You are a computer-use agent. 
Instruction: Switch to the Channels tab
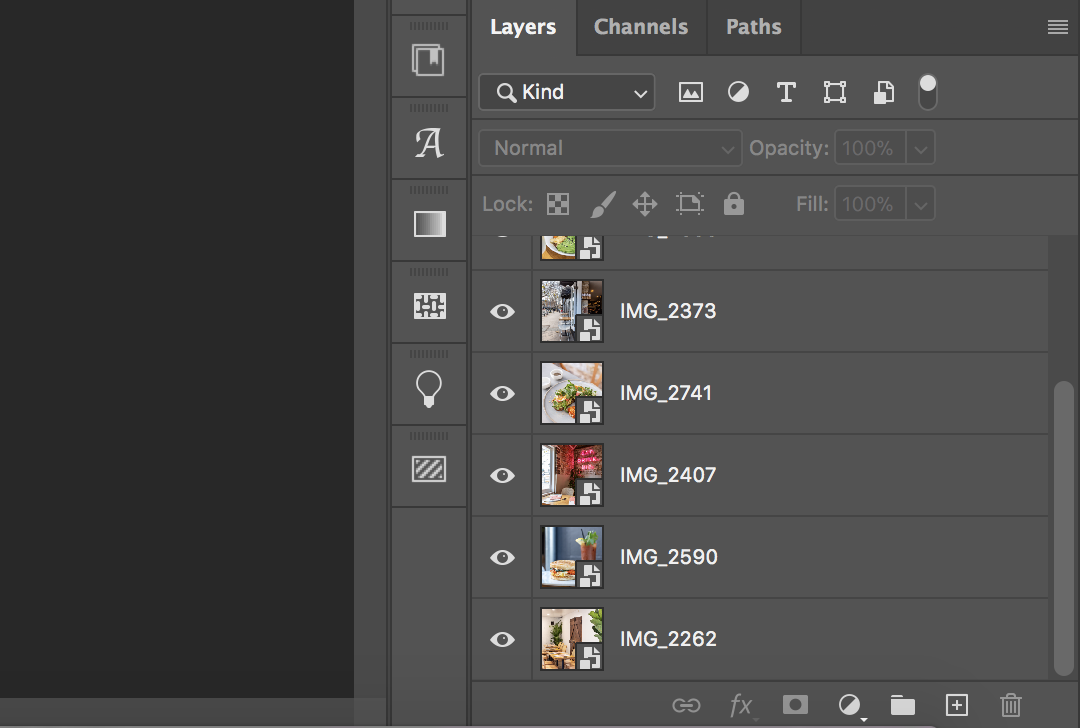641,27
